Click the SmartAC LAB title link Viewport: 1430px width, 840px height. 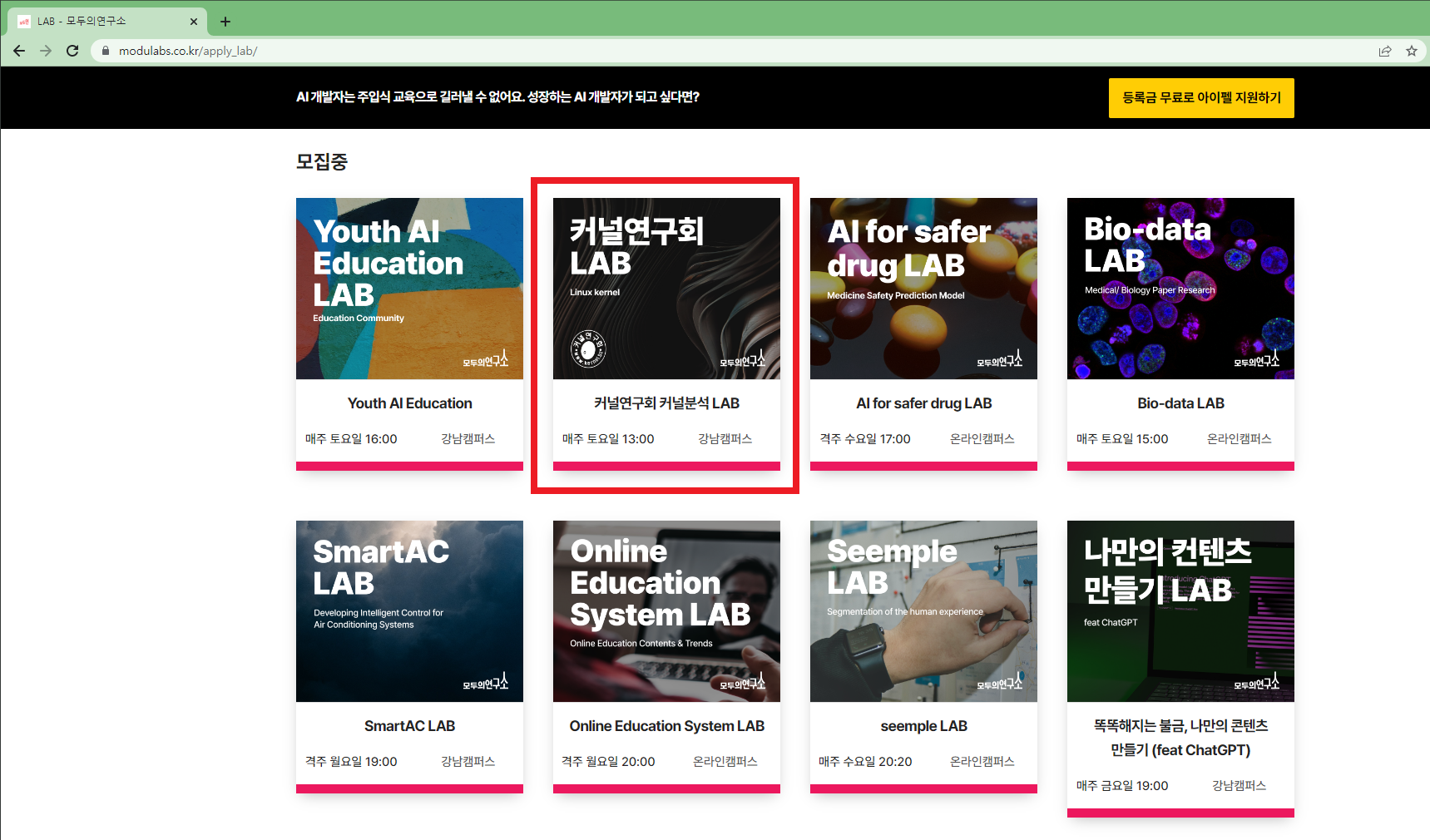coord(409,726)
